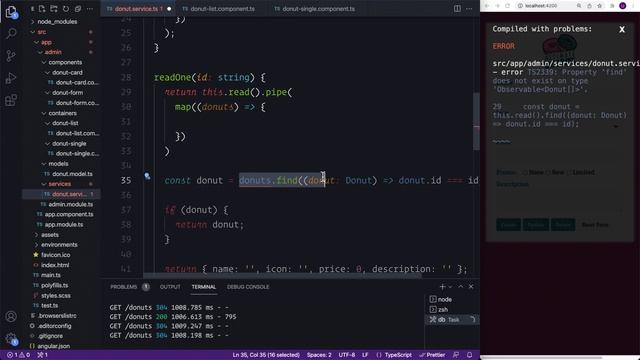Click the ports indicator in status bar
Viewport: 640px width, 360px height.
tap(43, 355)
